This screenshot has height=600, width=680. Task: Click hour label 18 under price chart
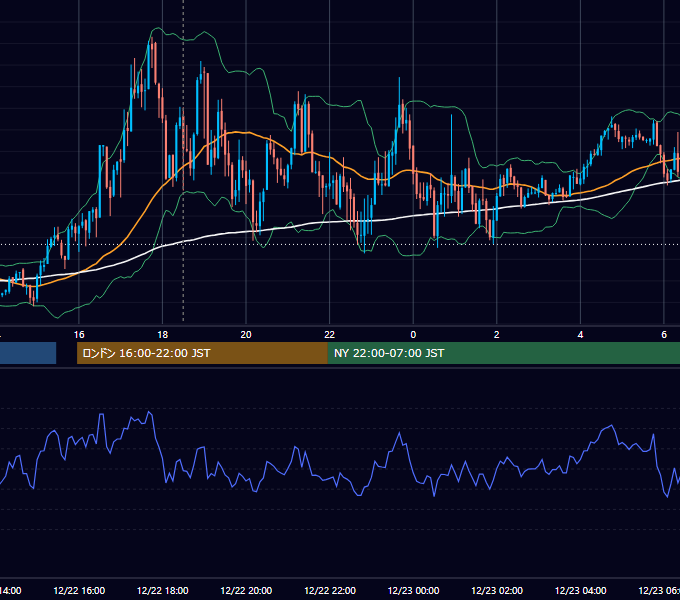[163, 335]
